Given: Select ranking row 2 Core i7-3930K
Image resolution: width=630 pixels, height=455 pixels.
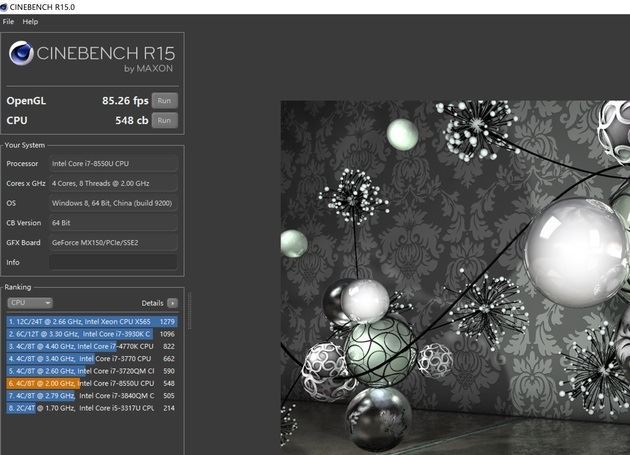Looking at the screenshot, I should (x=92, y=334).
